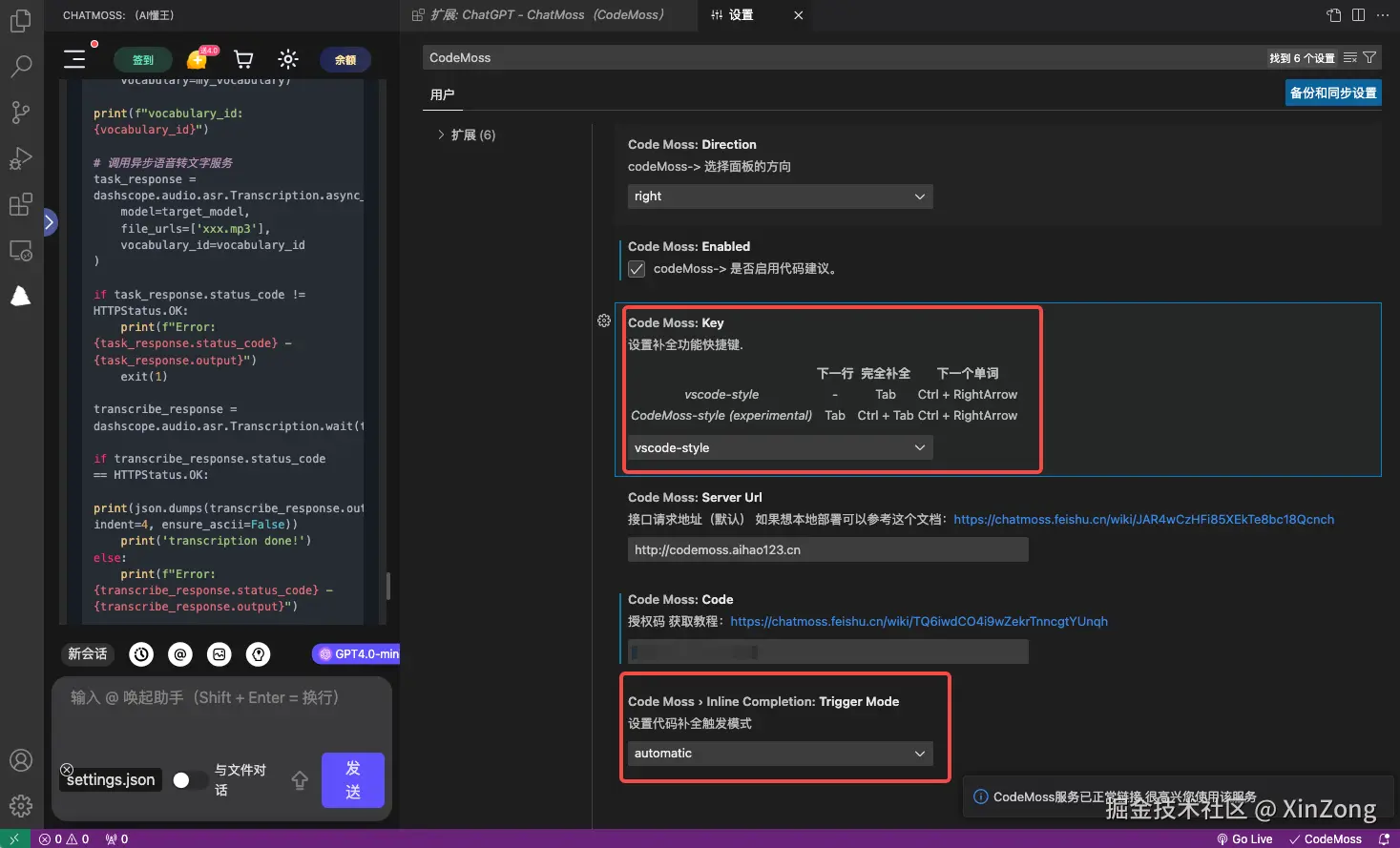Toggle the chat-with-file switch
This screenshot has width=1400, height=848.
coord(189,780)
